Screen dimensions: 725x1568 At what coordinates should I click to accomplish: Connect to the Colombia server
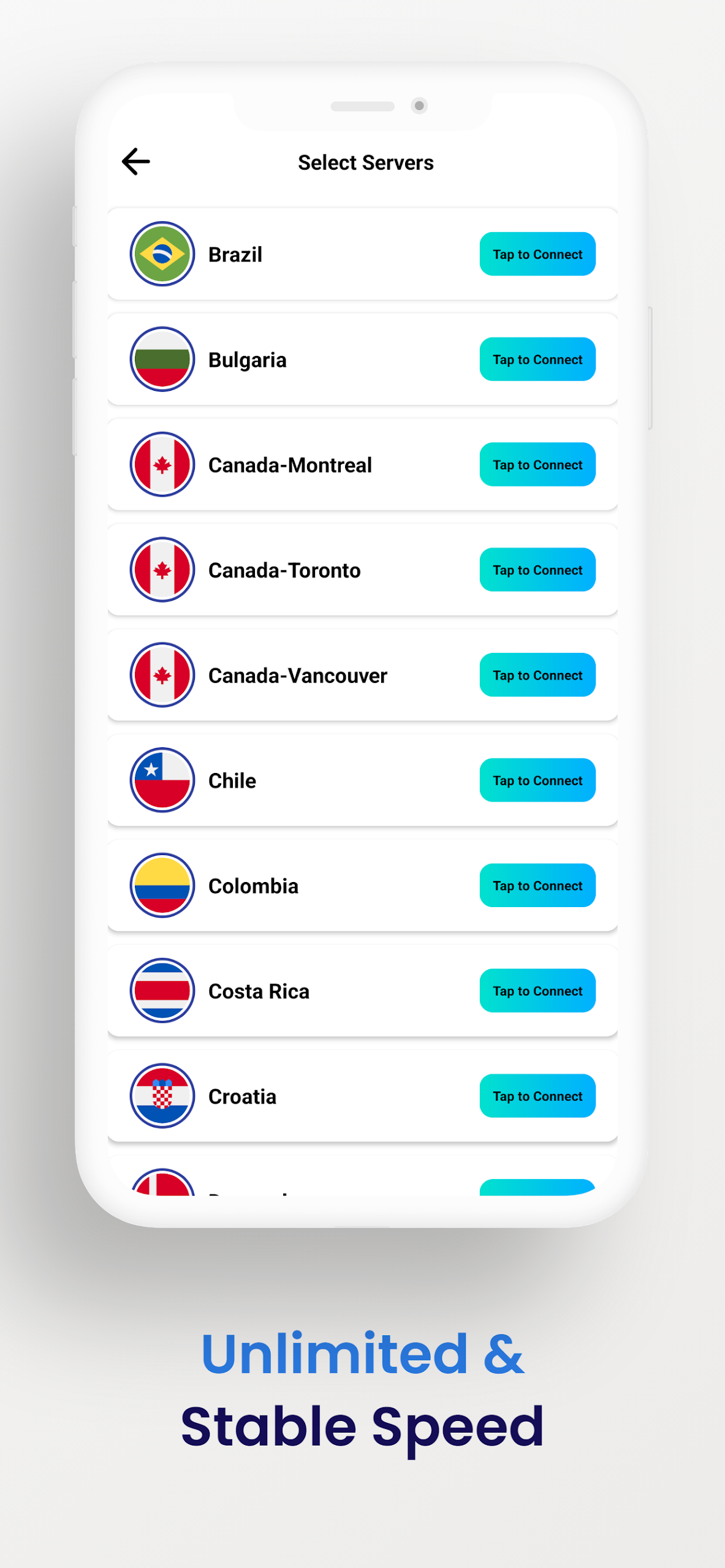click(x=537, y=886)
